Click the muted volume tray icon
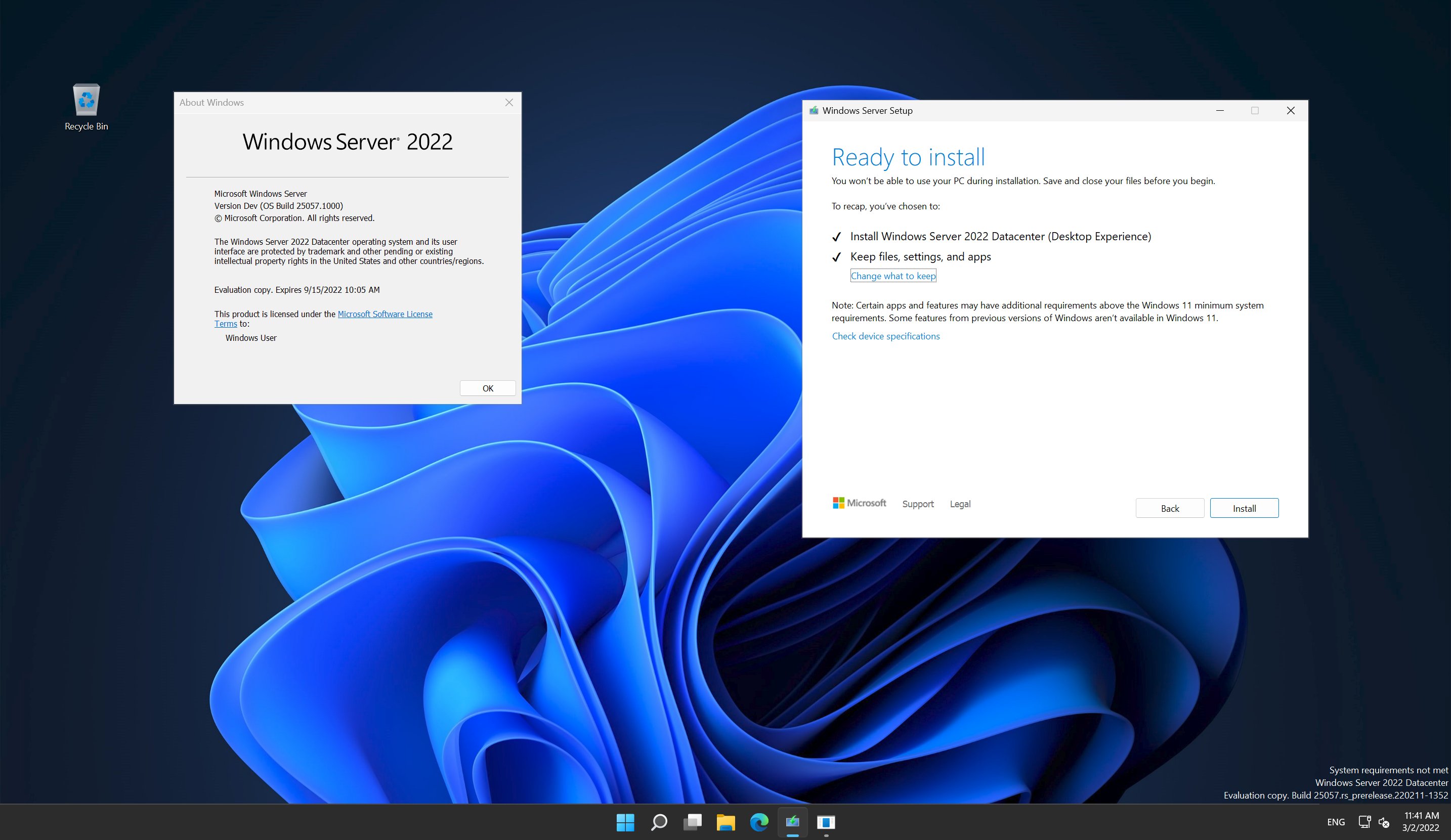Screen dimensions: 1451x840 click(1384, 822)
